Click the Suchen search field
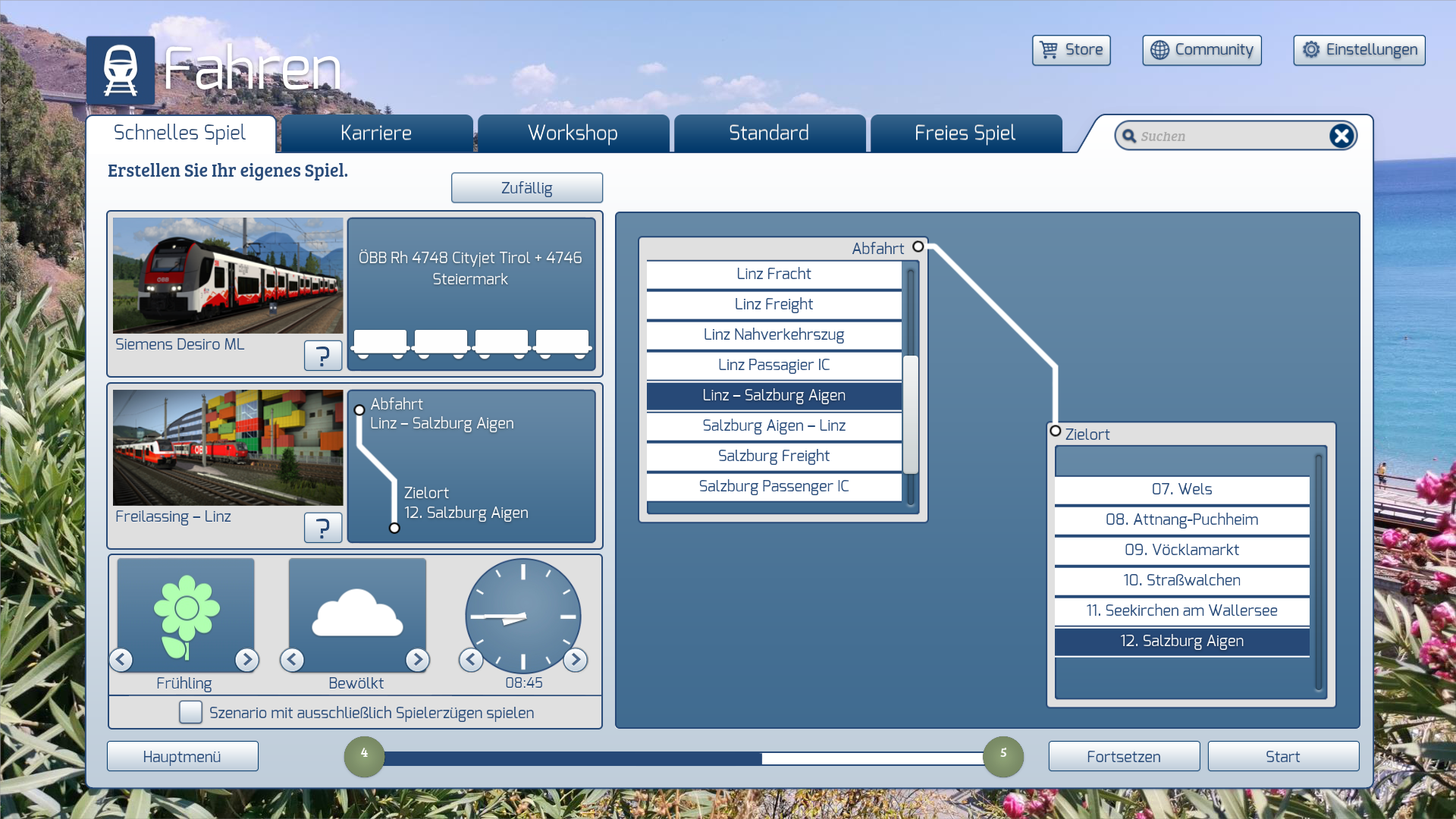Image resolution: width=1456 pixels, height=819 pixels. tap(1236, 136)
